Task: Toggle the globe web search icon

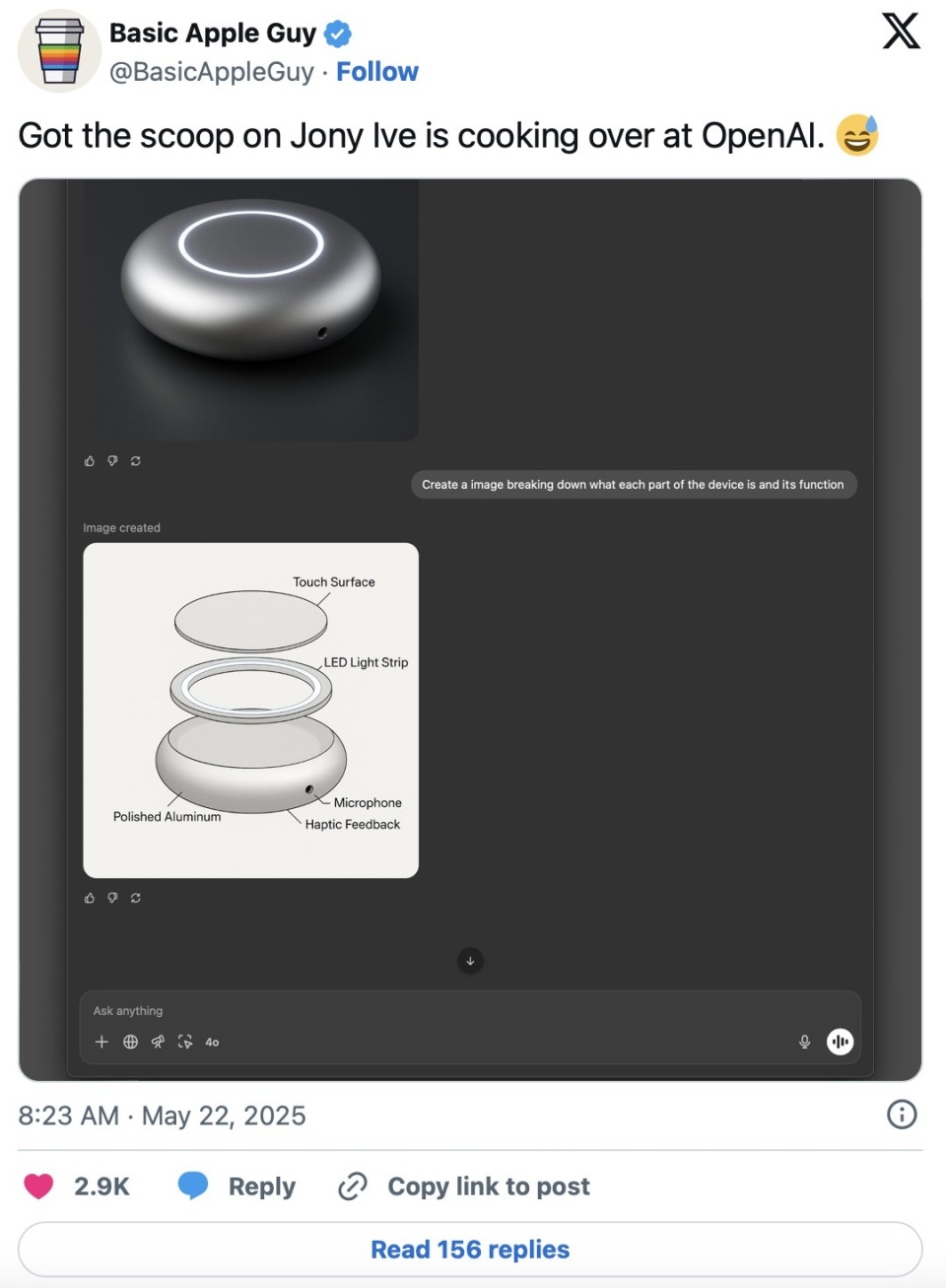Action: 130,1042
